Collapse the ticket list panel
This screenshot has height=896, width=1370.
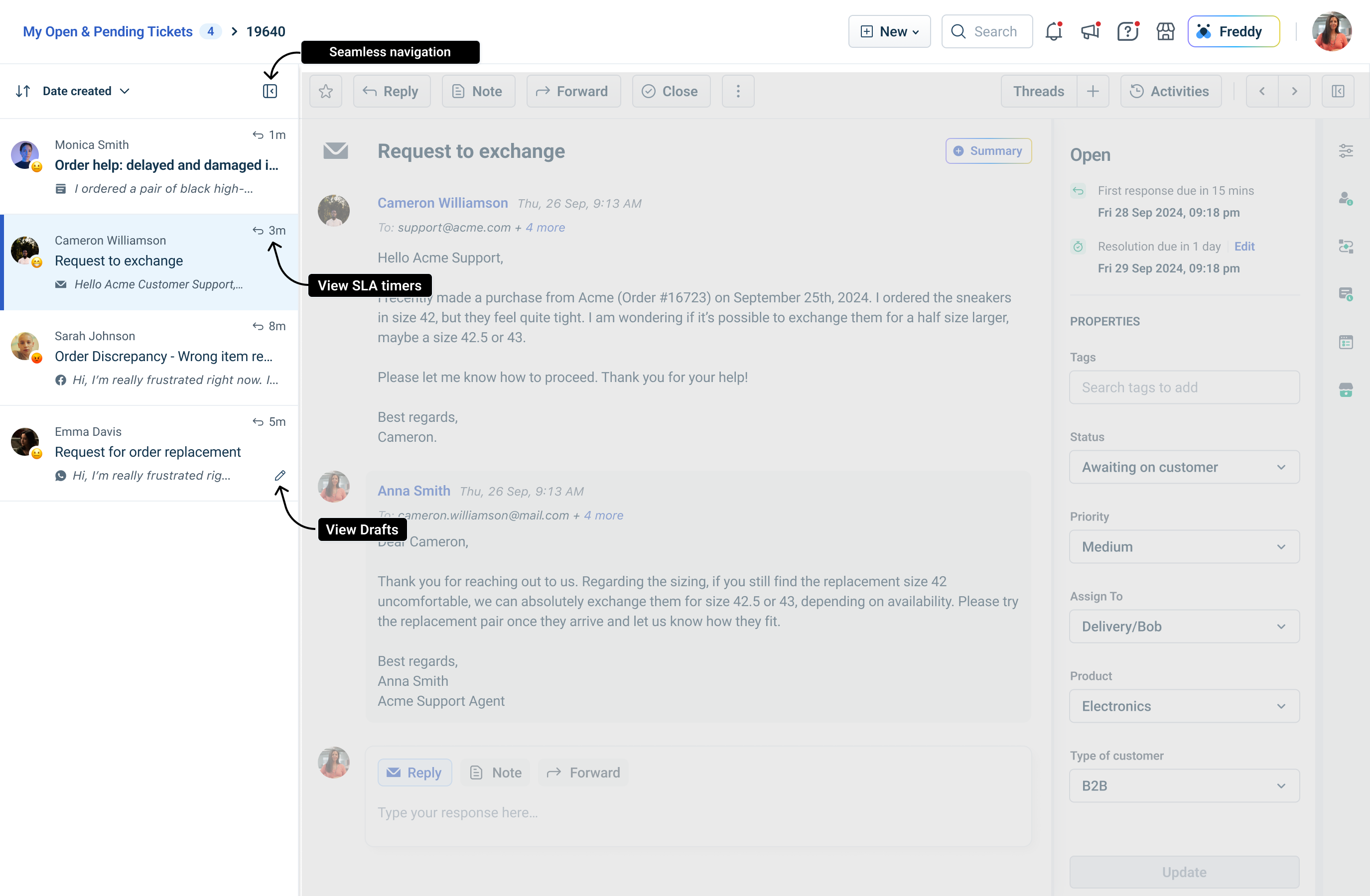pos(270,91)
